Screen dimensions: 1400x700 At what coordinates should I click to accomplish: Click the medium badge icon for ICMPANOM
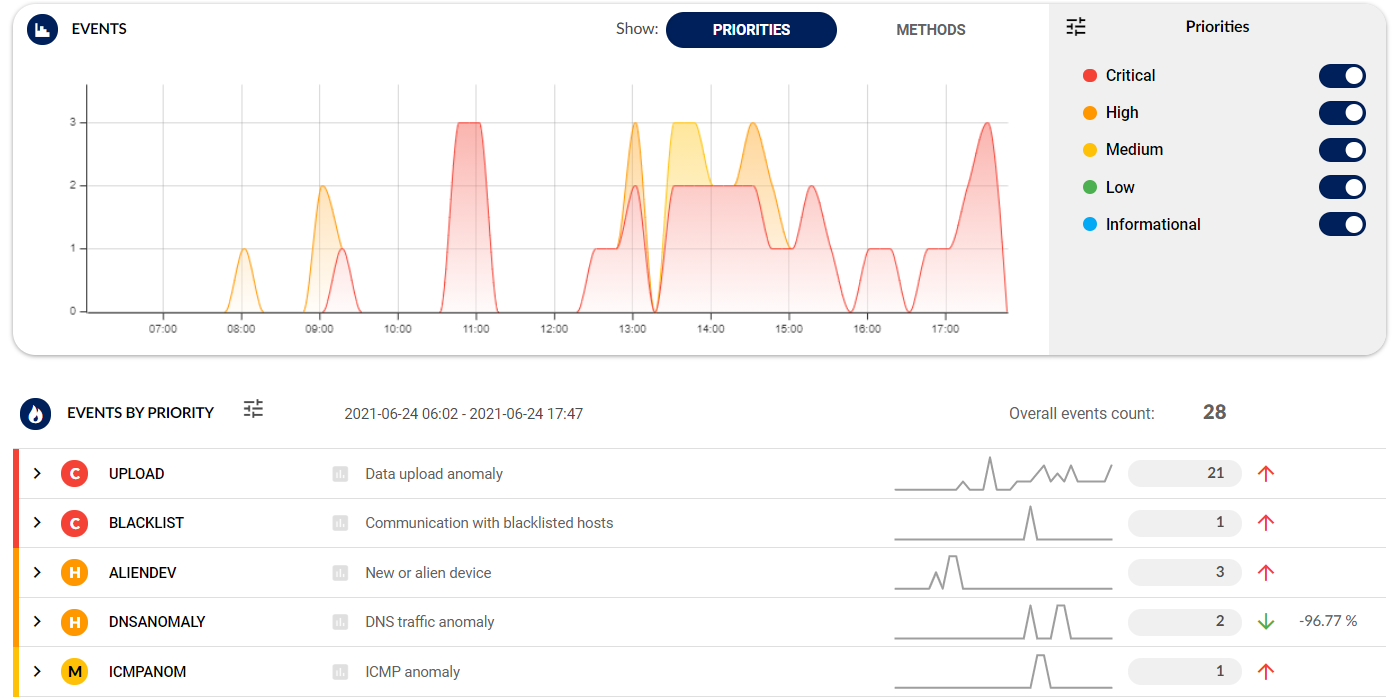75,672
